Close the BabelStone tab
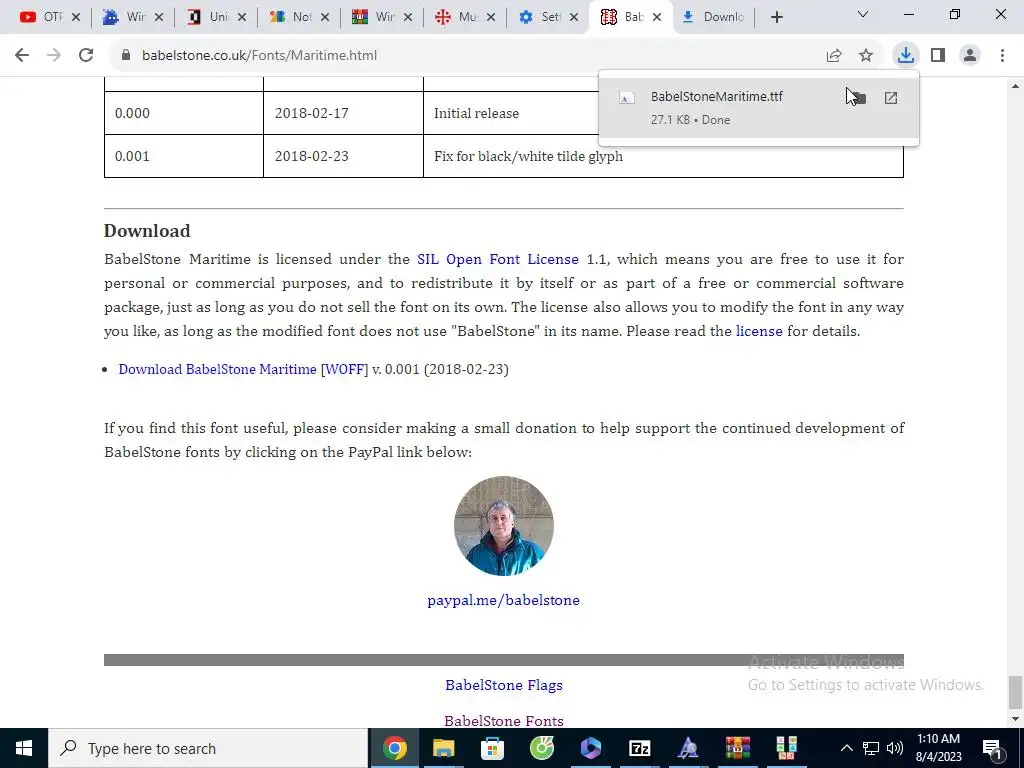The height and width of the screenshot is (768, 1024). point(657,18)
